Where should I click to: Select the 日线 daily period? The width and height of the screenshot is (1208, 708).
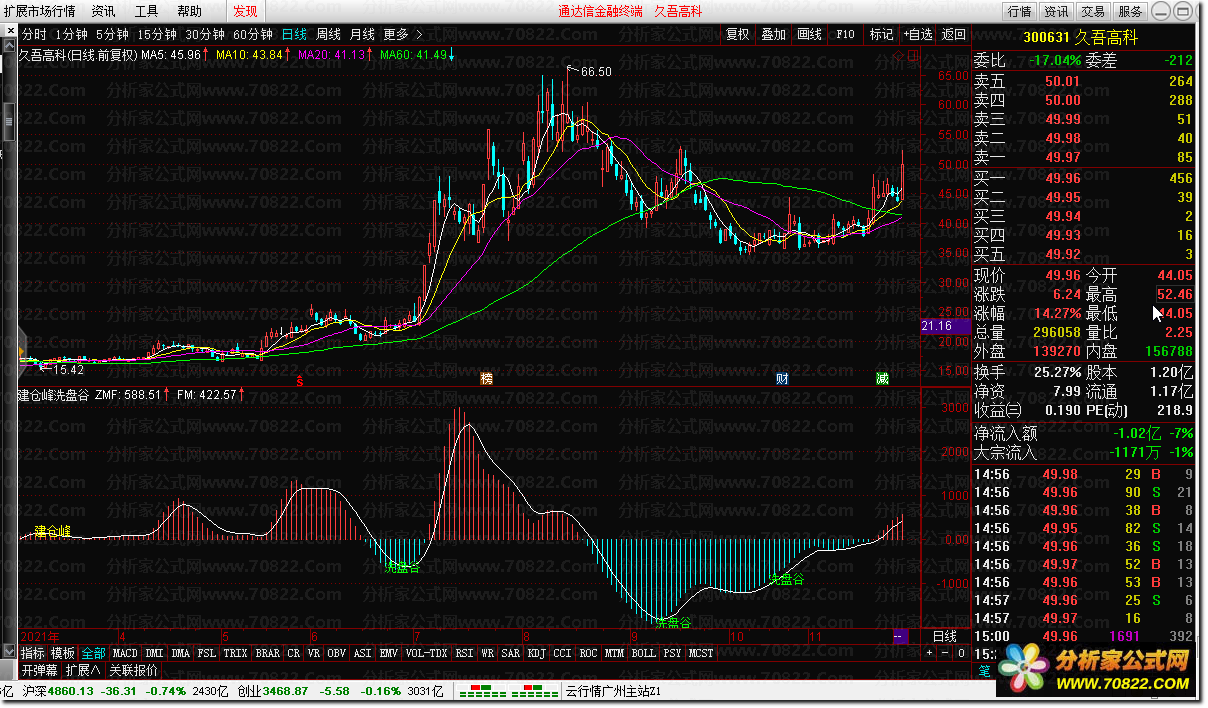tap(294, 34)
